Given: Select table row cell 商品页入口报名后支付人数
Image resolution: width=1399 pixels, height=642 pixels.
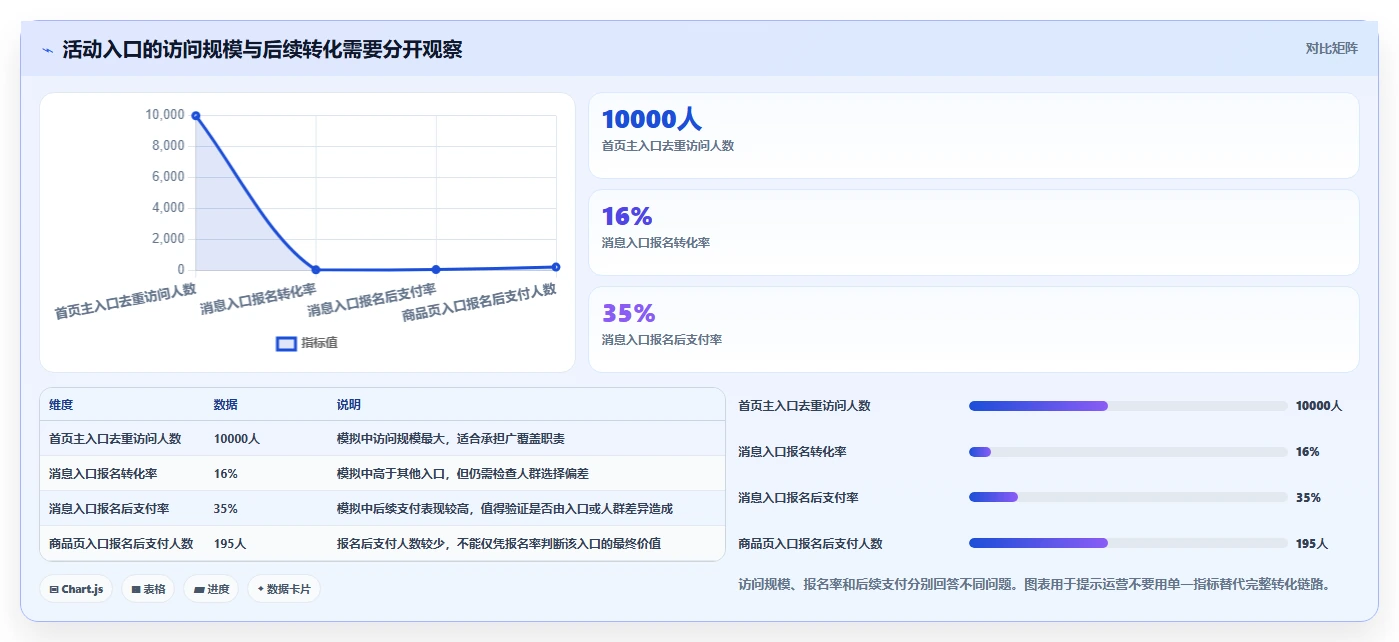Looking at the screenshot, I should click(121, 544).
